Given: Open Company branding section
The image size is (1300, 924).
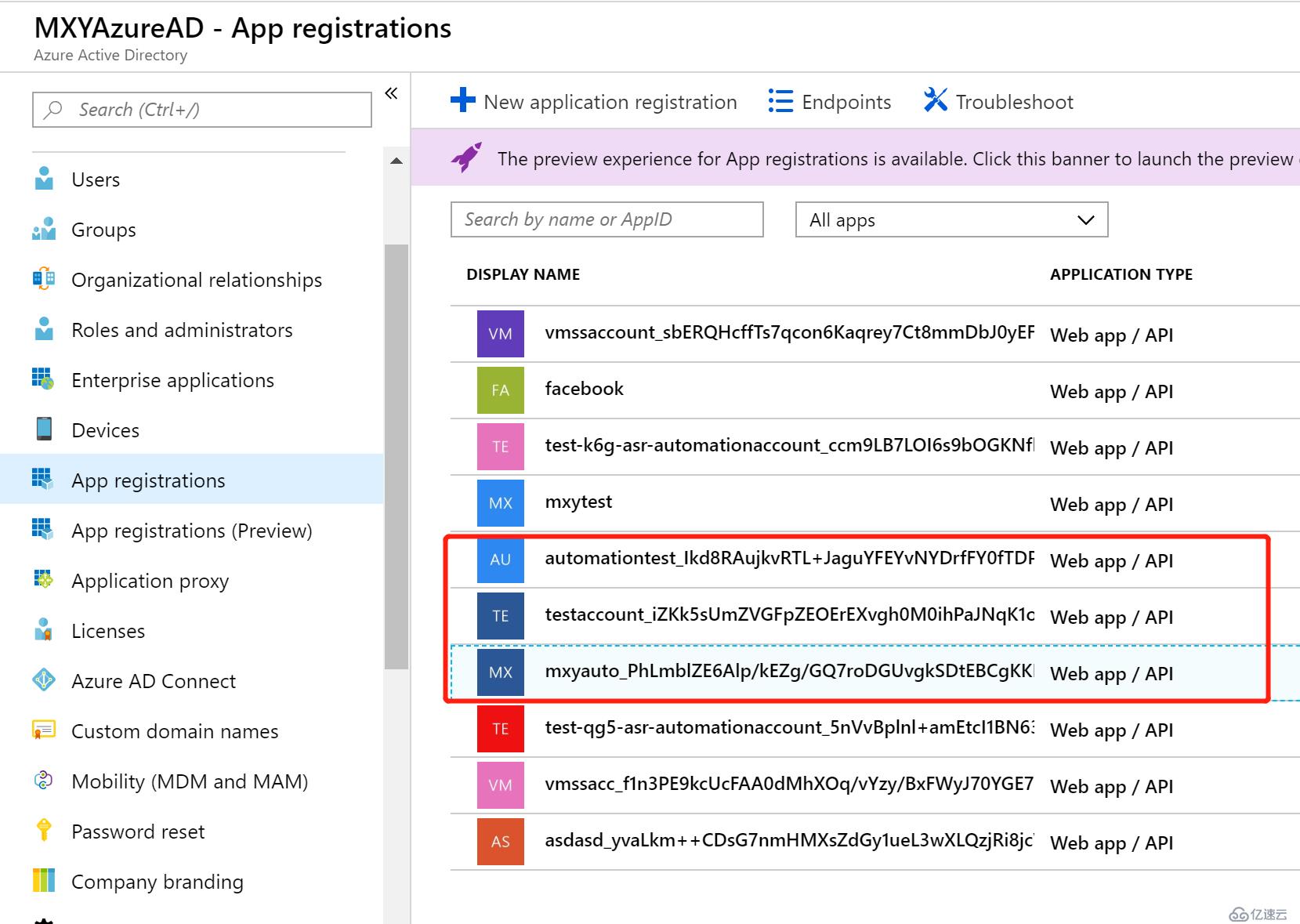Looking at the screenshot, I should pos(192,882).
